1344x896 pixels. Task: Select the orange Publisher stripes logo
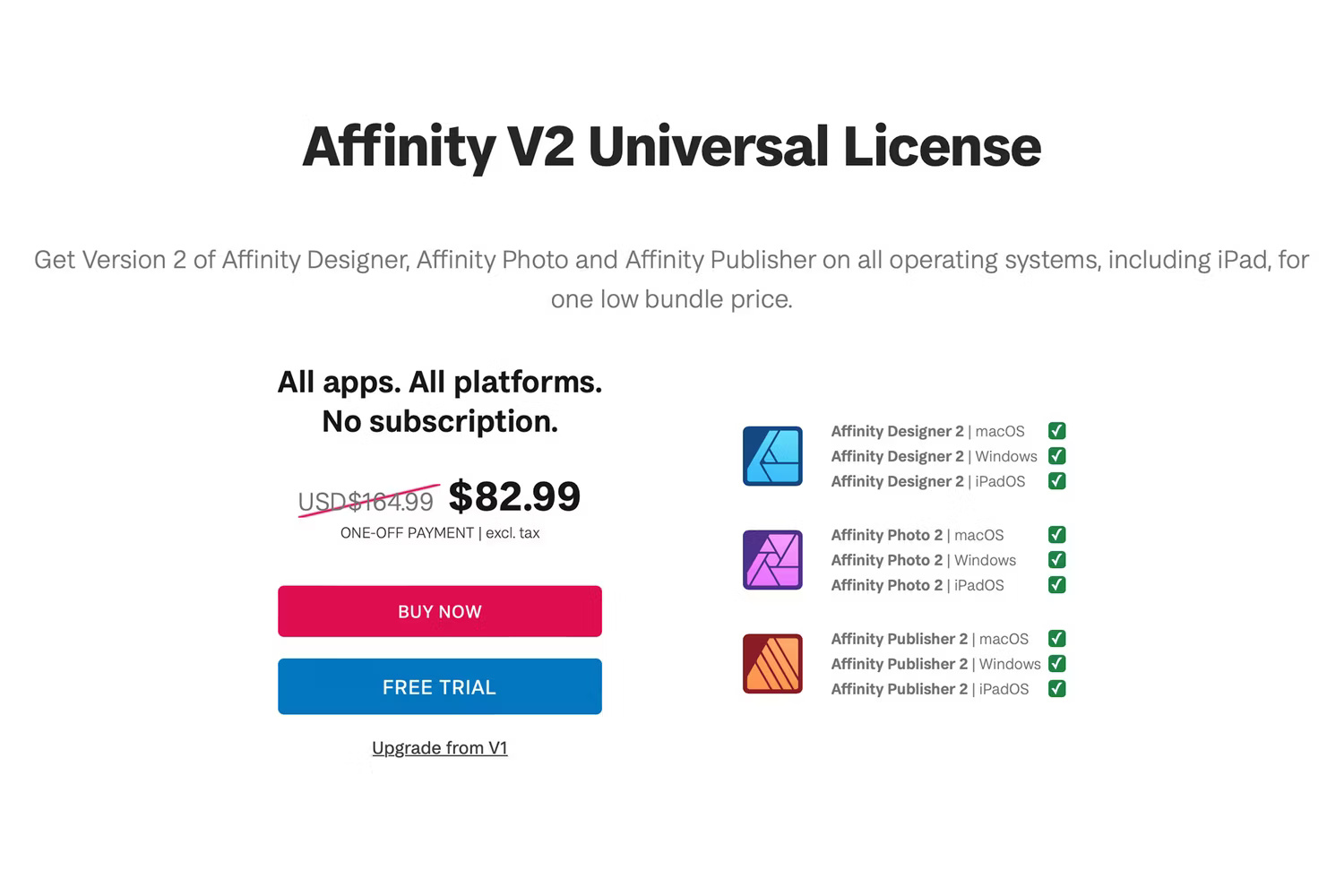coord(771,664)
